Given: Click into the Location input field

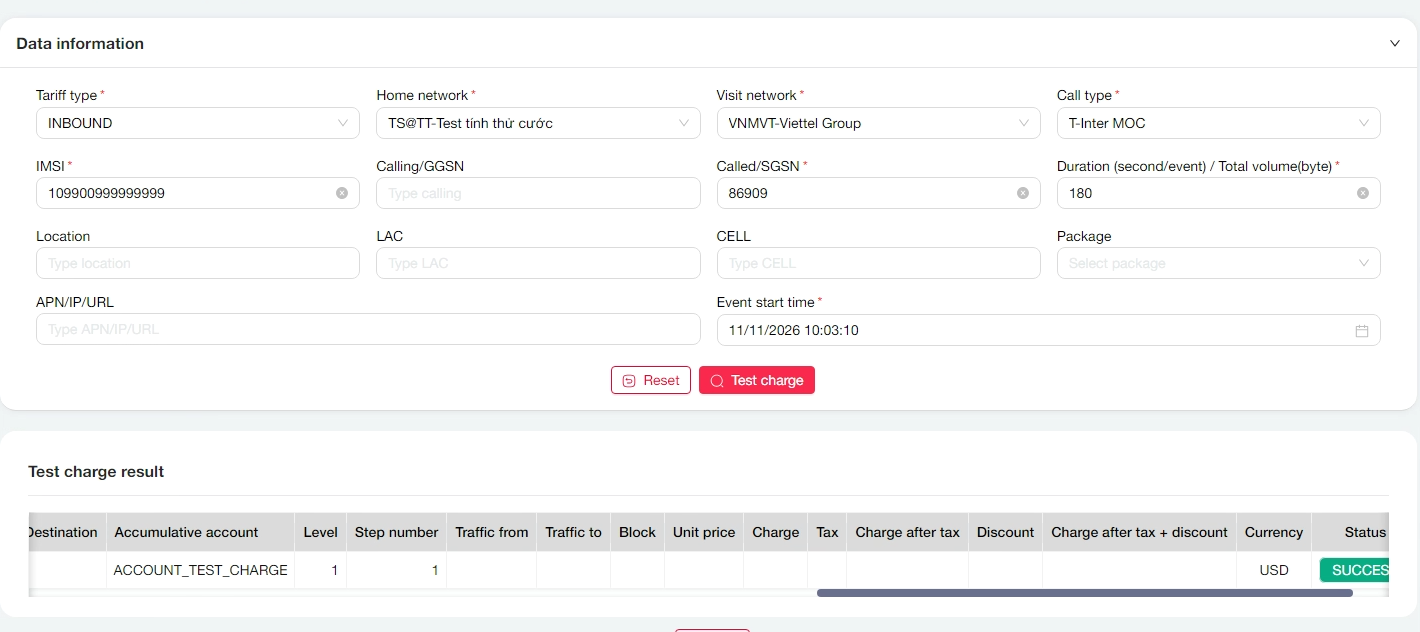Looking at the screenshot, I should point(197,263).
